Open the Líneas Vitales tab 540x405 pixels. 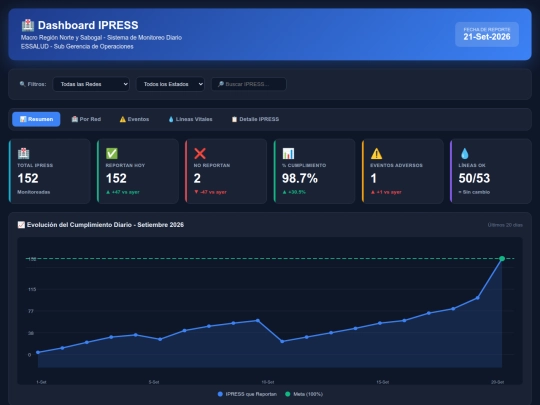click(190, 119)
